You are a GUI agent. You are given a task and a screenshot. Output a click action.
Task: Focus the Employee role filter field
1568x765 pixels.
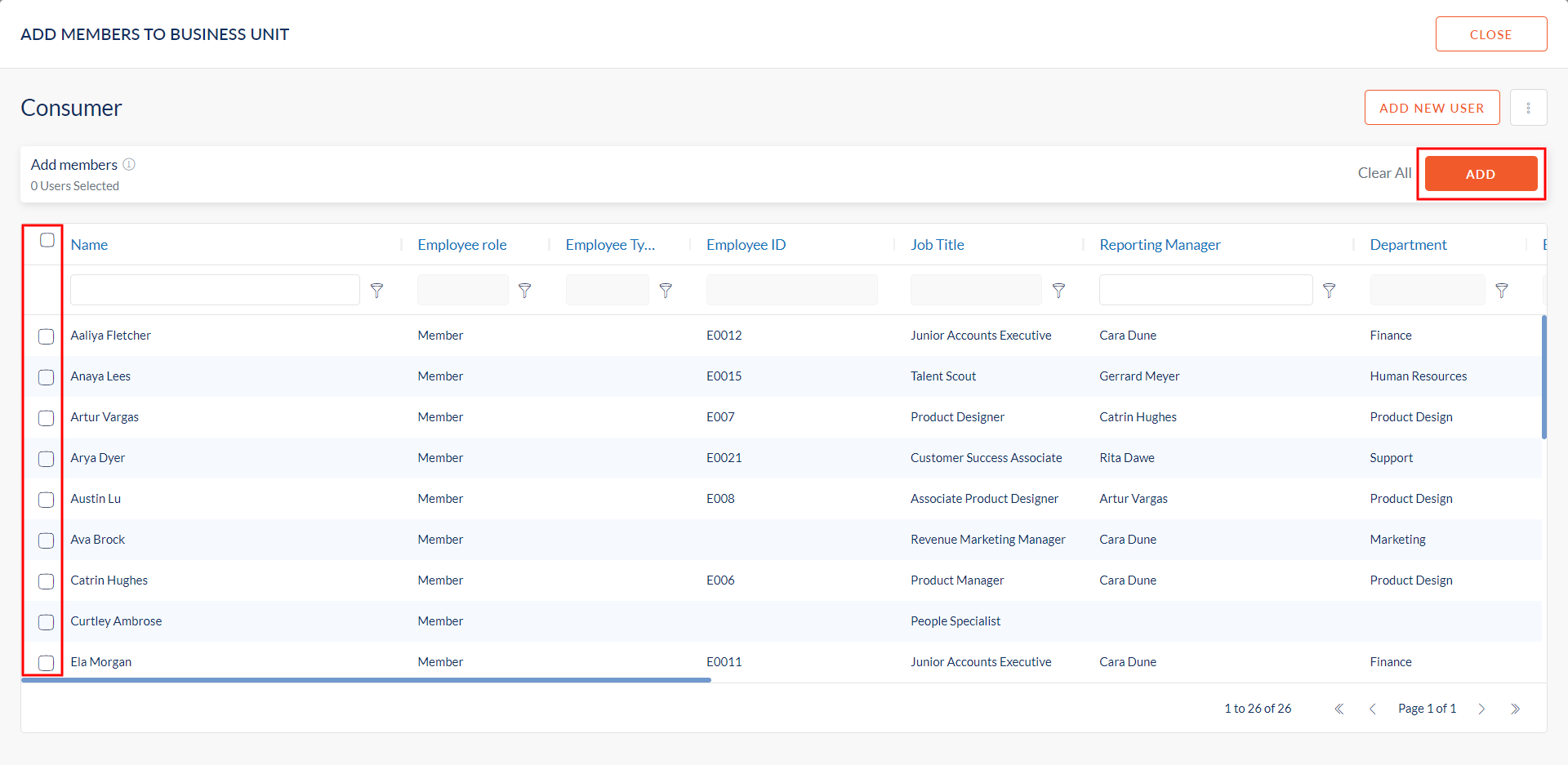[462, 290]
